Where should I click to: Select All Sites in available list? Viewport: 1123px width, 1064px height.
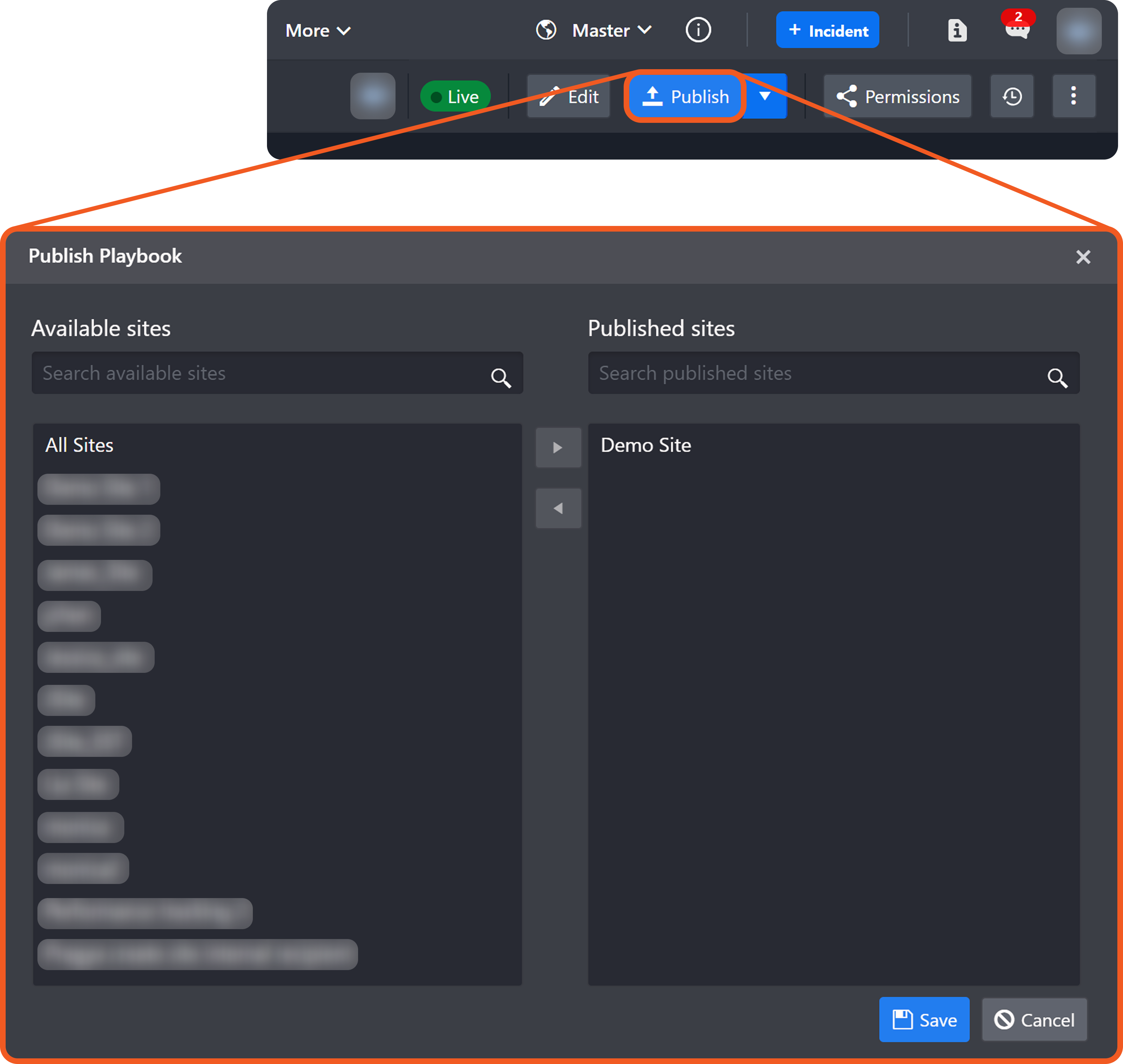[79, 445]
